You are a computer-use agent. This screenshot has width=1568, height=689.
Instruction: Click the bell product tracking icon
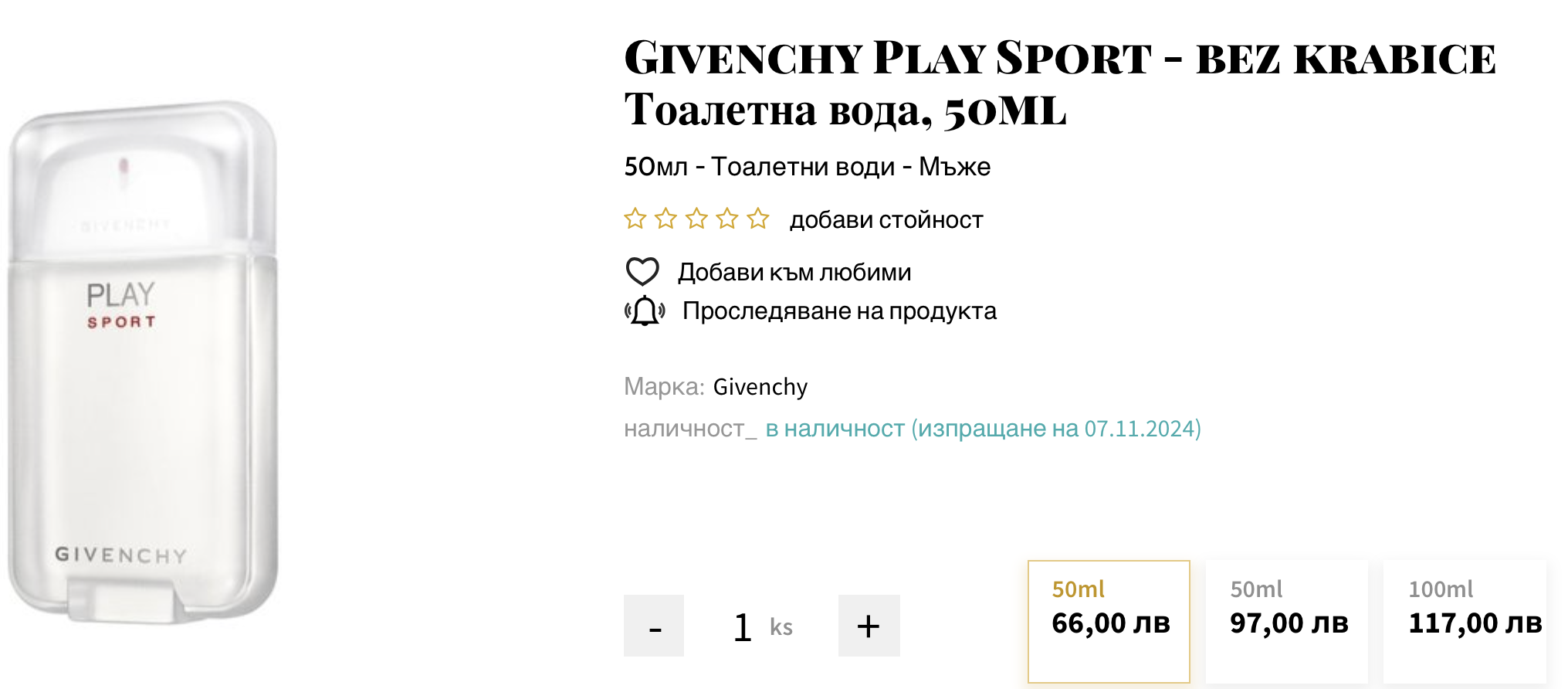(x=645, y=311)
